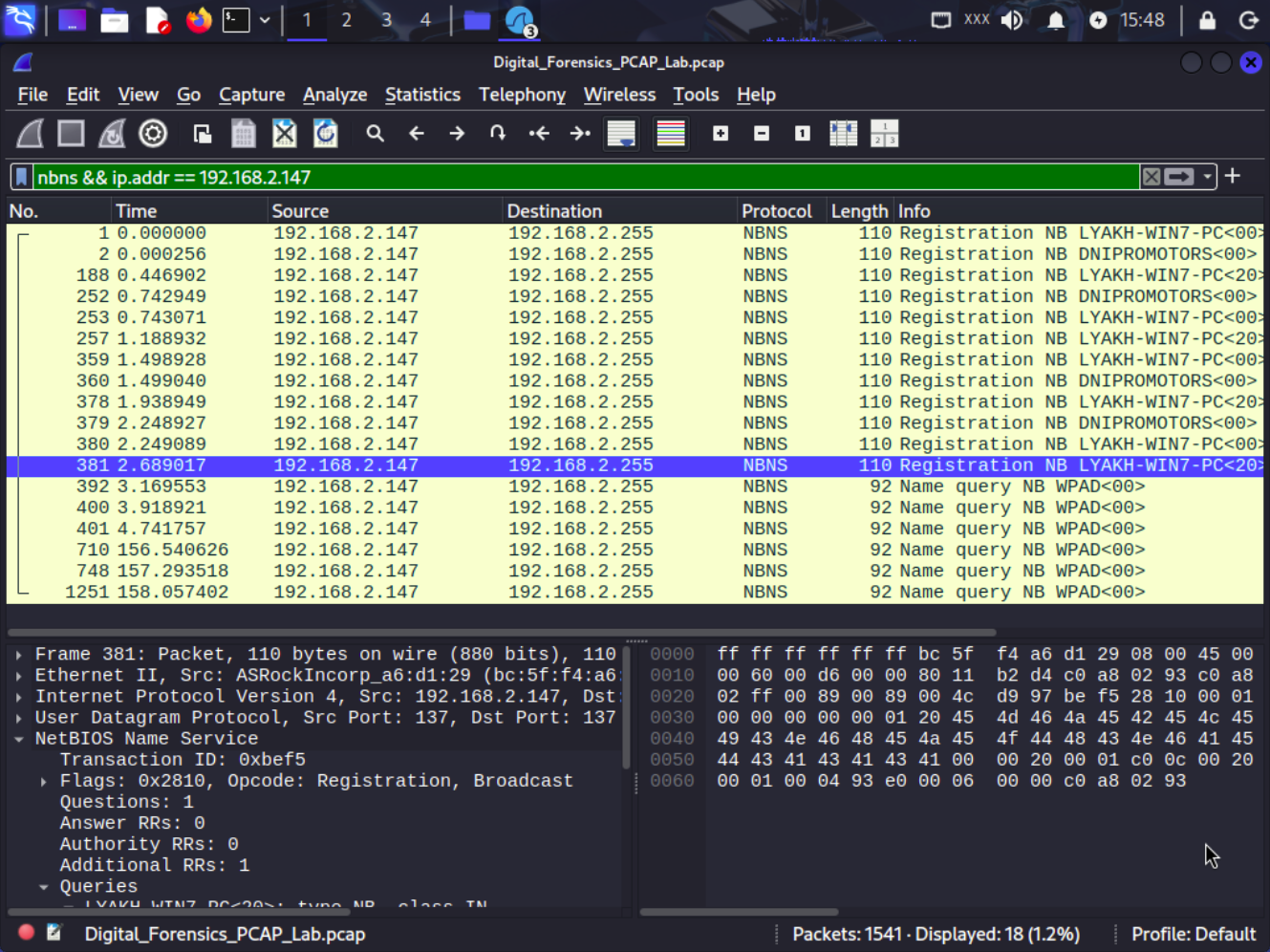Open the Analyze menu
The width and height of the screenshot is (1270, 952).
(334, 95)
